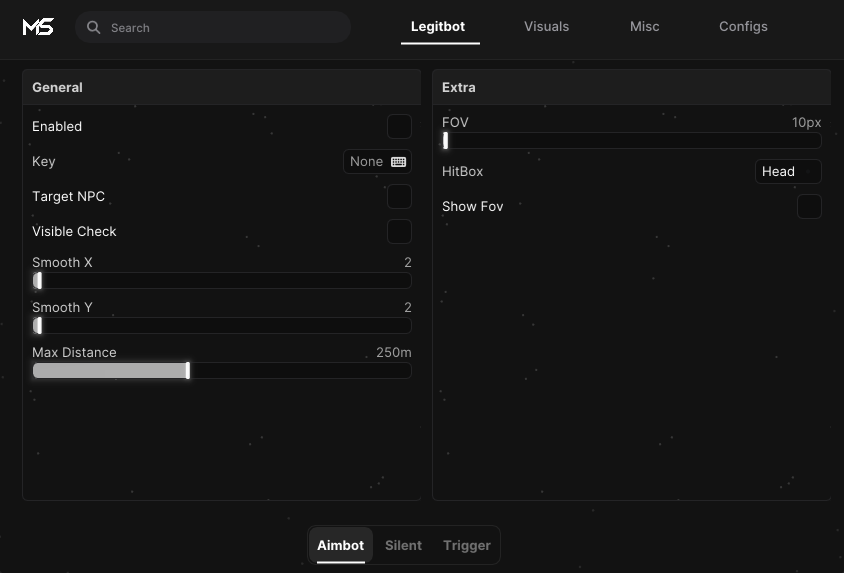This screenshot has width=844, height=573.
Task: Click the MS logo icon
Action: coord(38,26)
